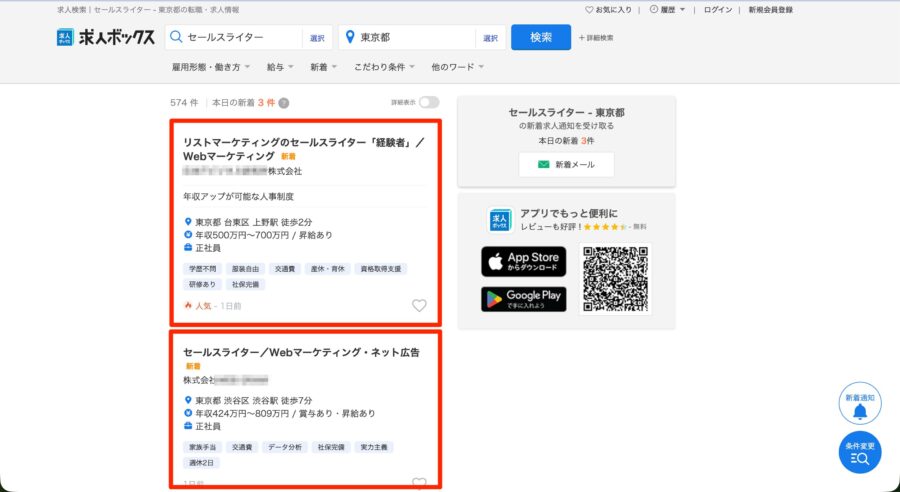Screen dimensions: 900x492
Task: Open the リストマーケティングのセールスライター job title
Action: pos(304,149)
